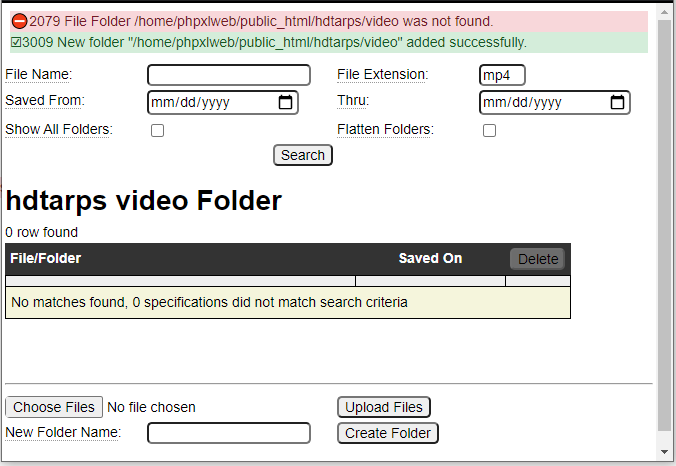Viewport: 676px width, 466px height.
Task: Open the Saved From calendar picker icon
Action: [x=285, y=102]
